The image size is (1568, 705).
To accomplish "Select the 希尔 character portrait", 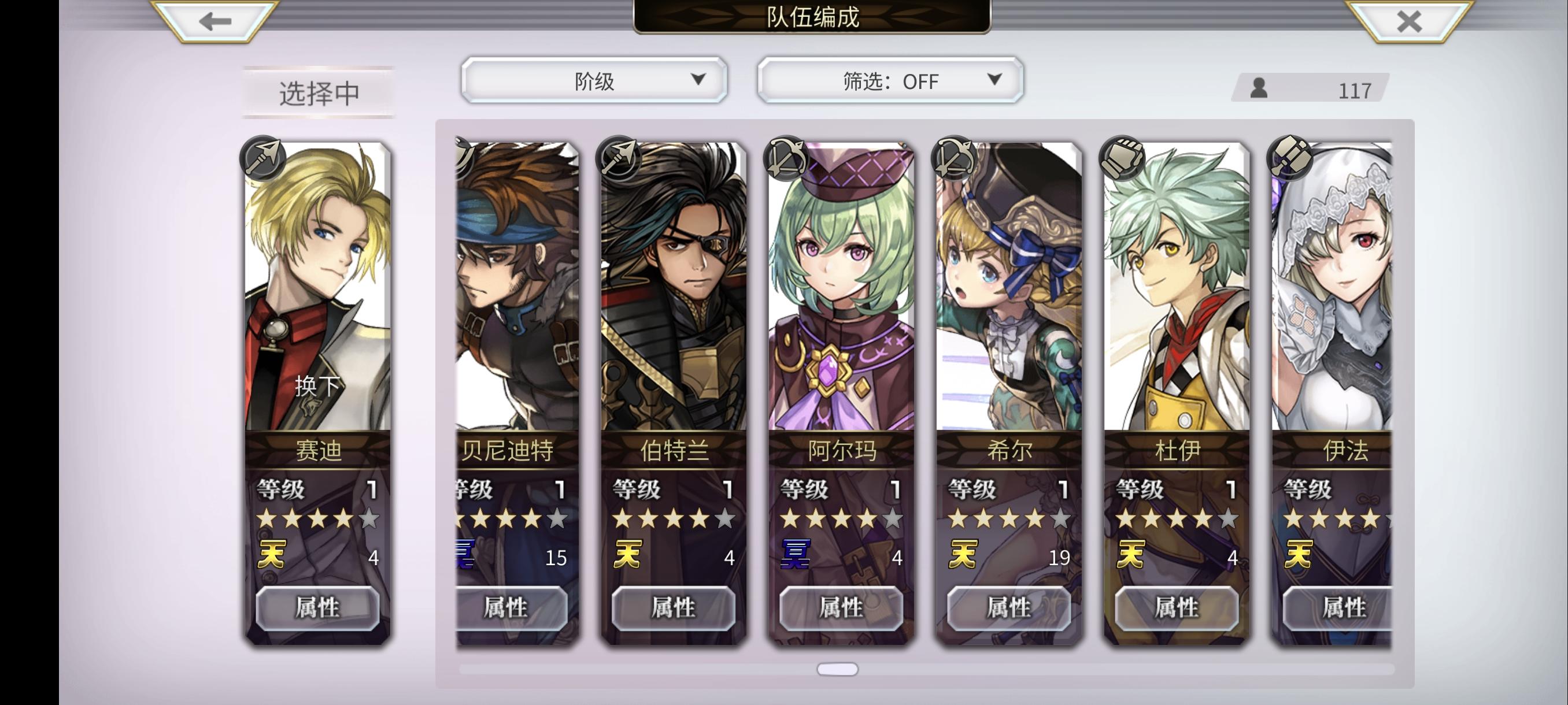I will (x=1009, y=287).
